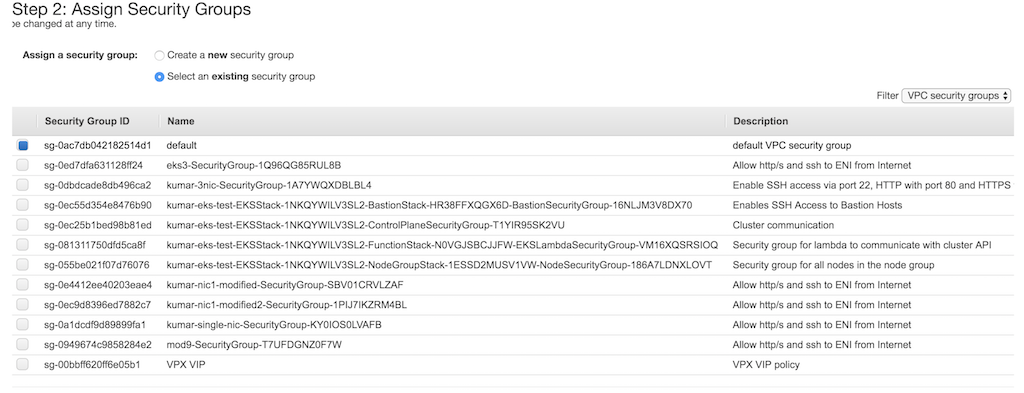Click 'Enables SSH Access to Bastion Hosts' description
The height and width of the screenshot is (393, 1024).
click(817, 205)
